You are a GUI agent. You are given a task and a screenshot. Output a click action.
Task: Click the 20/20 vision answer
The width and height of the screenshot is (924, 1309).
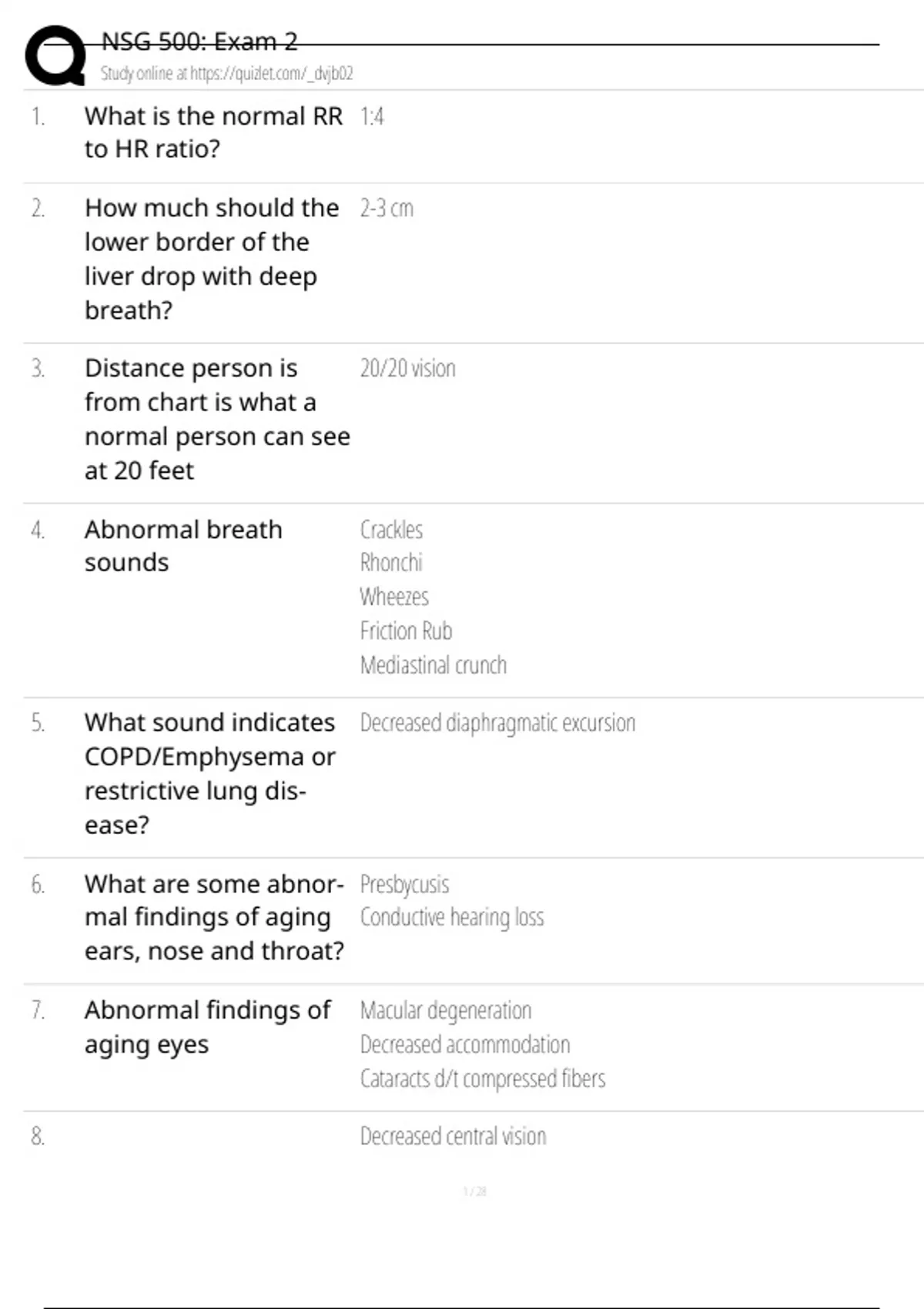click(407, 369)
